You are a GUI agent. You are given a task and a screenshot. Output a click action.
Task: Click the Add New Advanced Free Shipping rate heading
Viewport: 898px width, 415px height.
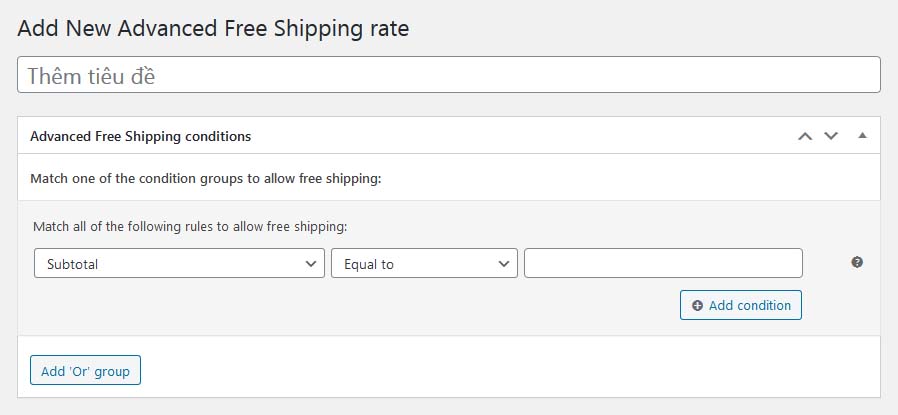pyautogui.click(x=213, y=29)
